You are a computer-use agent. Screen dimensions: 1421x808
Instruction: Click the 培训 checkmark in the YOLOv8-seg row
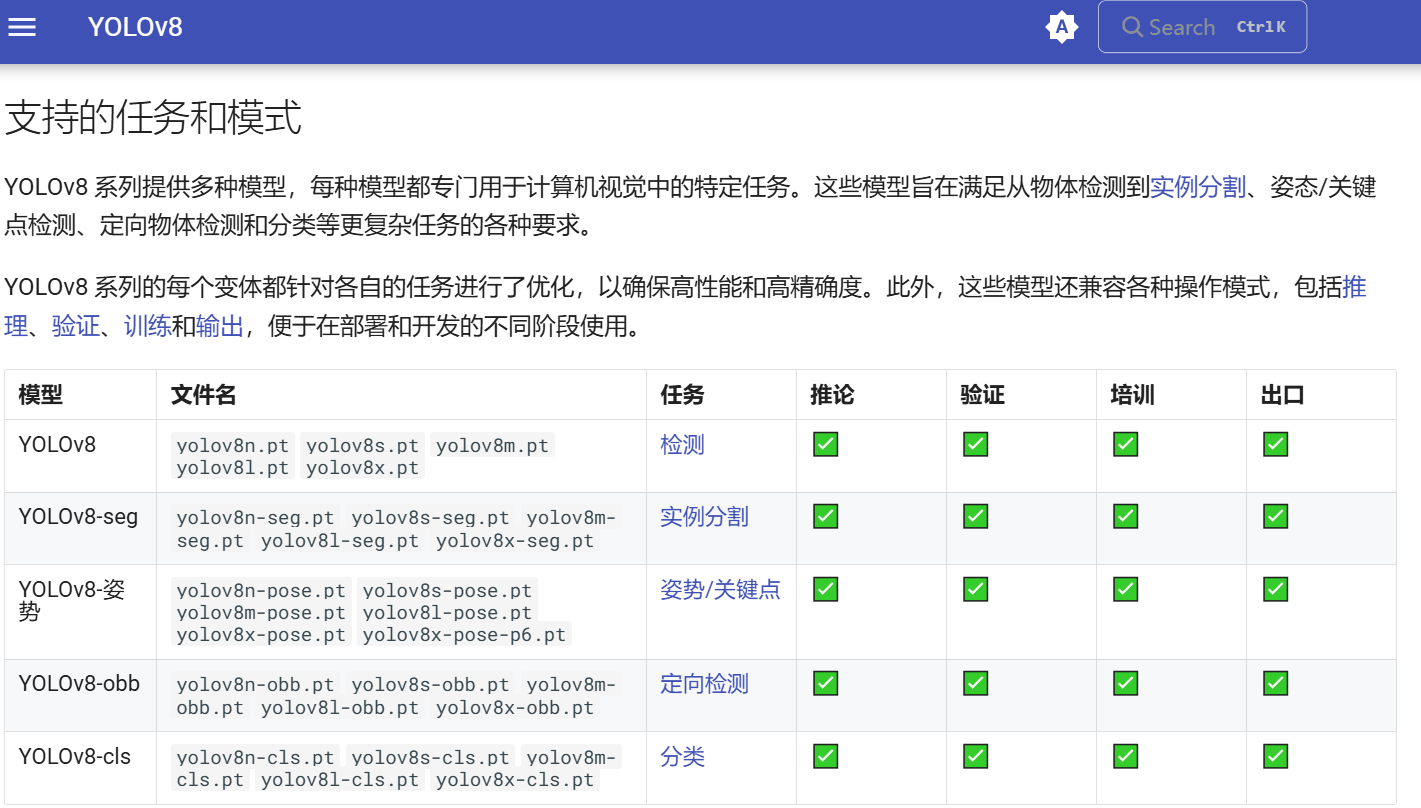point(1125,516)
